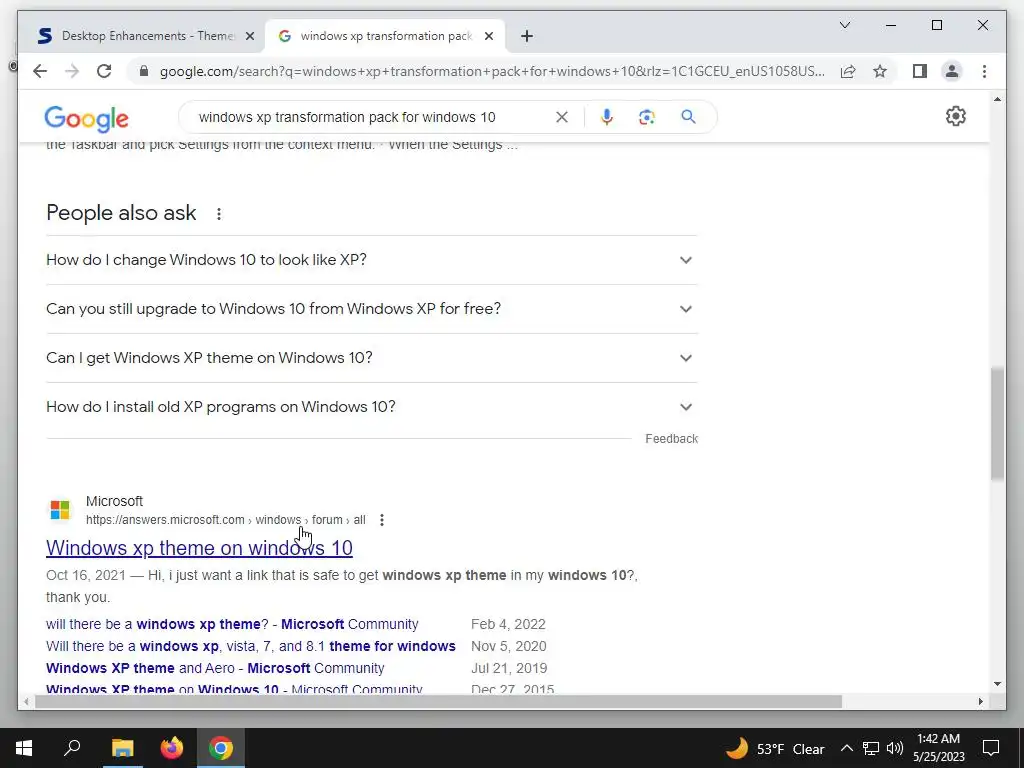Open 'will there be a windows xp theme?' link
This screenshot has height=768, width=1024.
(x=232, y=624)
